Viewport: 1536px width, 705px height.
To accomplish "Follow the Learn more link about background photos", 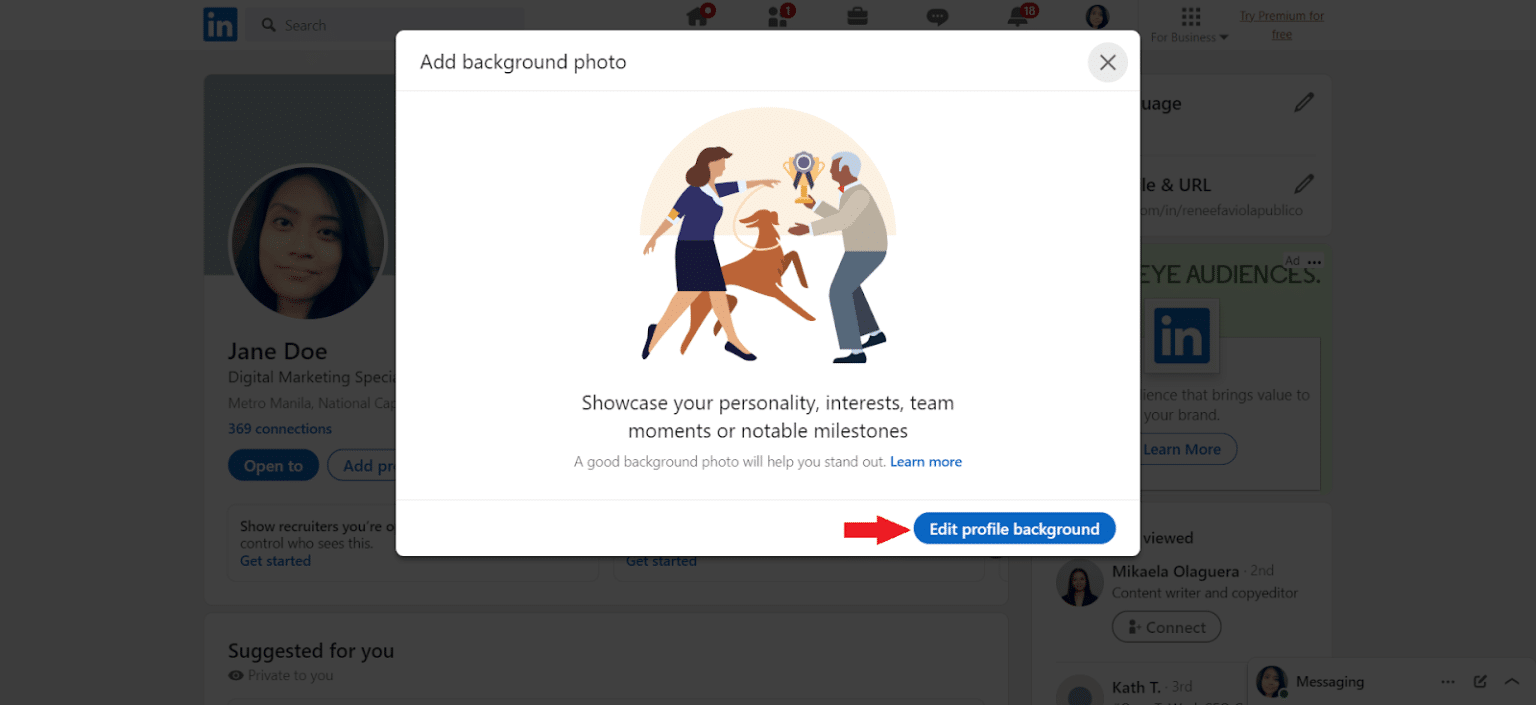I will click(x=926, y=461).
